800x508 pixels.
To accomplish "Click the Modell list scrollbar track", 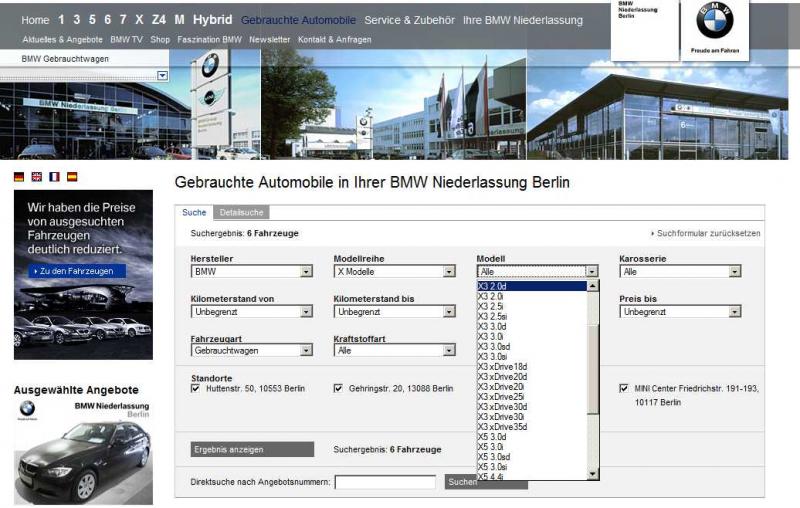I will click(x=592, y=440).
